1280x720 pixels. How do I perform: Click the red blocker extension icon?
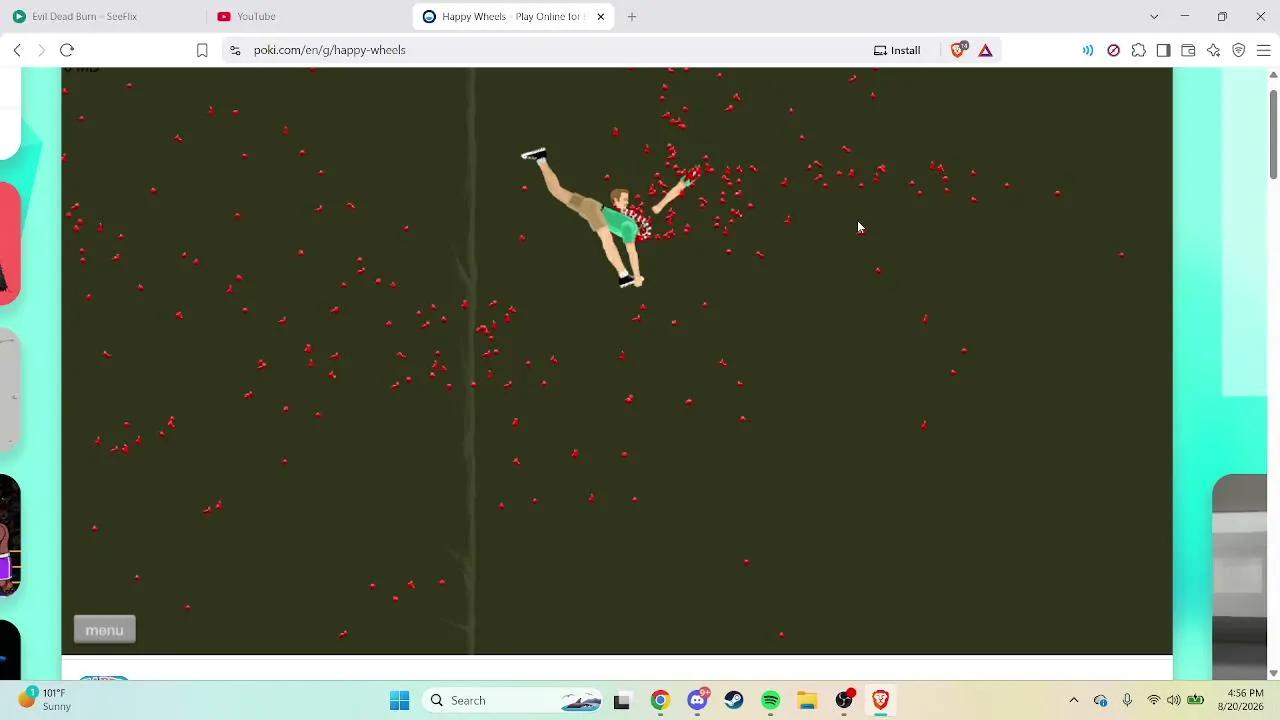[x=1113, y=50]
